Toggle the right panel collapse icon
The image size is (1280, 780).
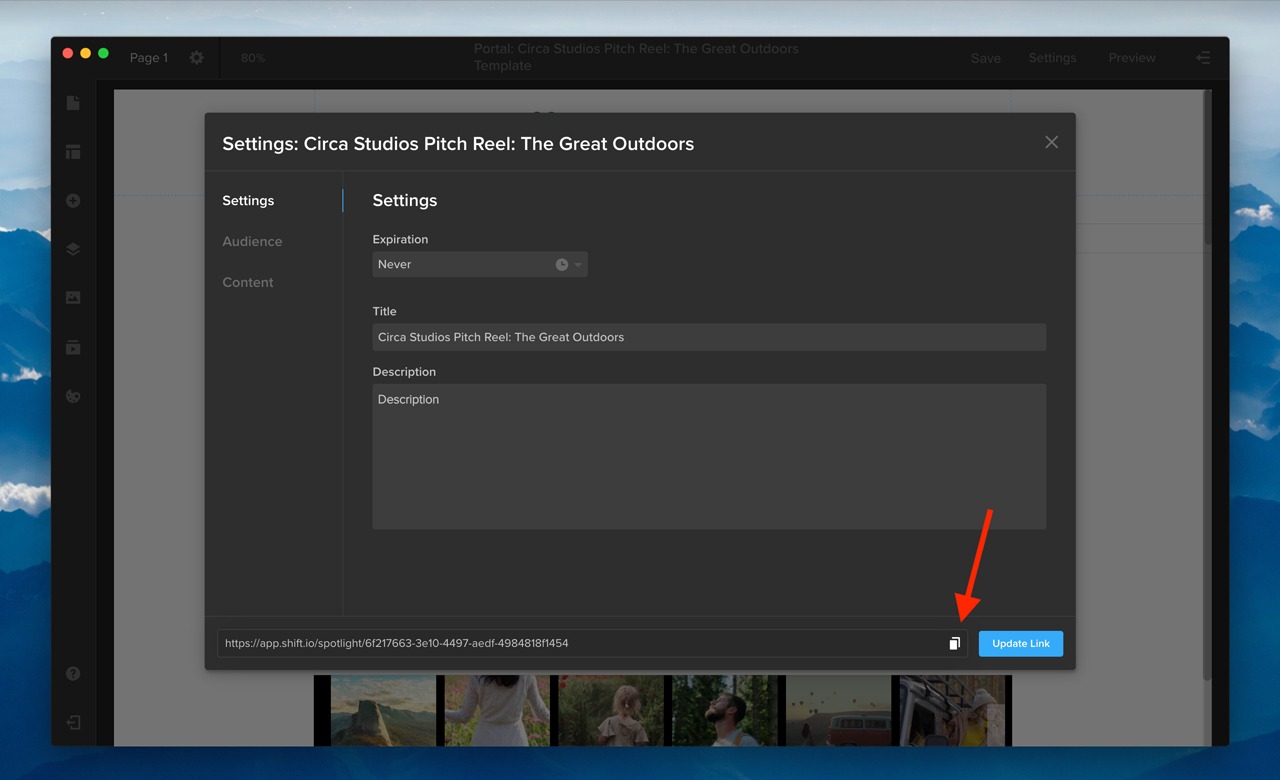point(1203,58)
